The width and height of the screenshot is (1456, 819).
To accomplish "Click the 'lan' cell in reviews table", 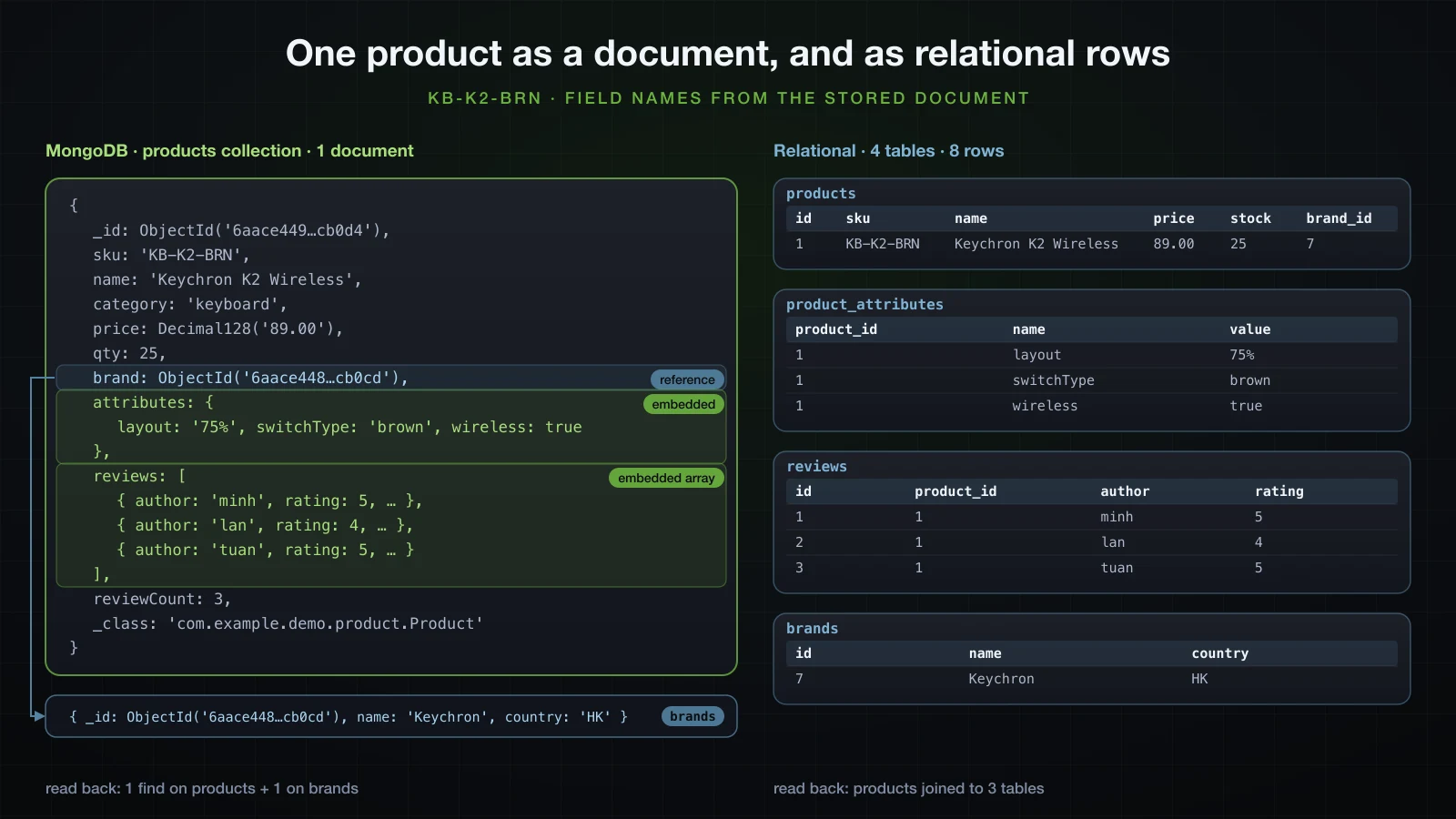I will (x=1113, y=542).
